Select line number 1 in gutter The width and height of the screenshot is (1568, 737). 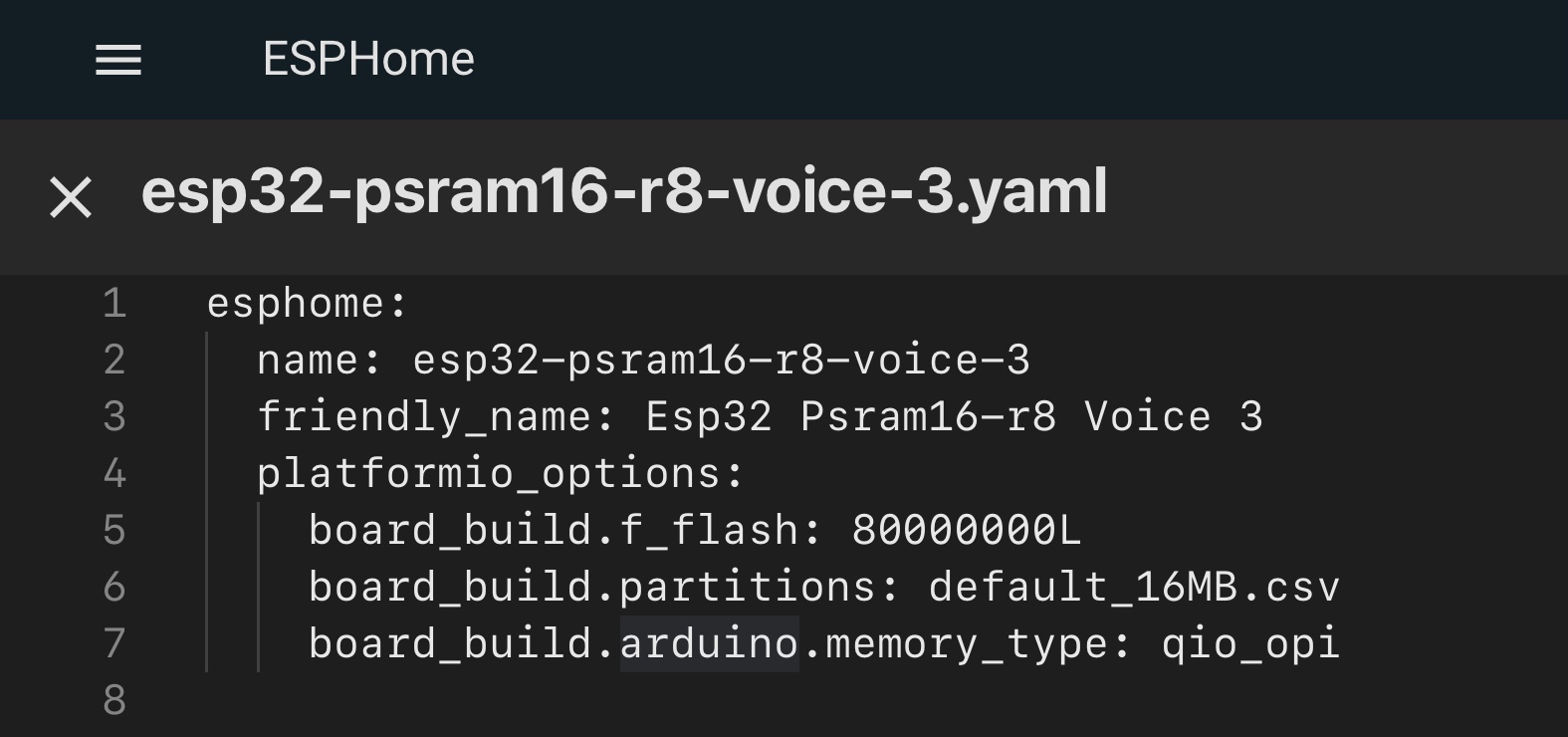point(114,303)
